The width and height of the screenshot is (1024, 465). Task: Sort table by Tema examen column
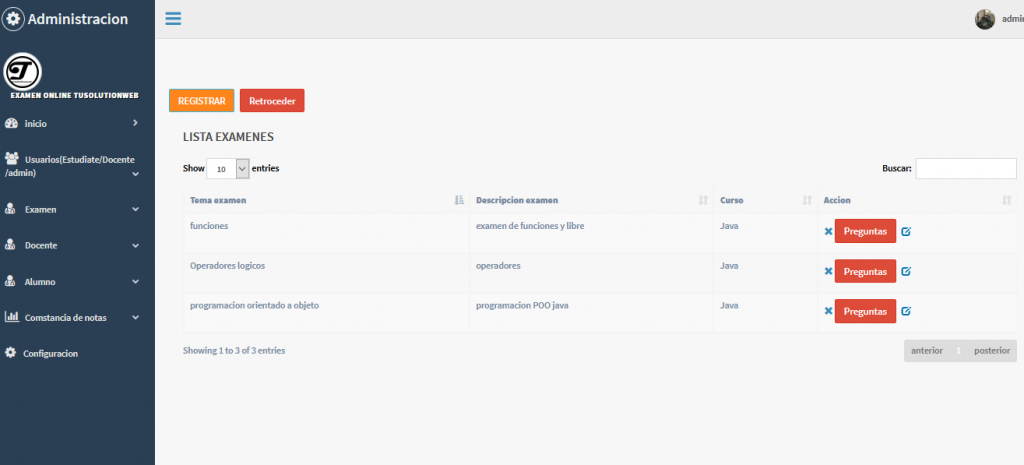click(320, 200)
